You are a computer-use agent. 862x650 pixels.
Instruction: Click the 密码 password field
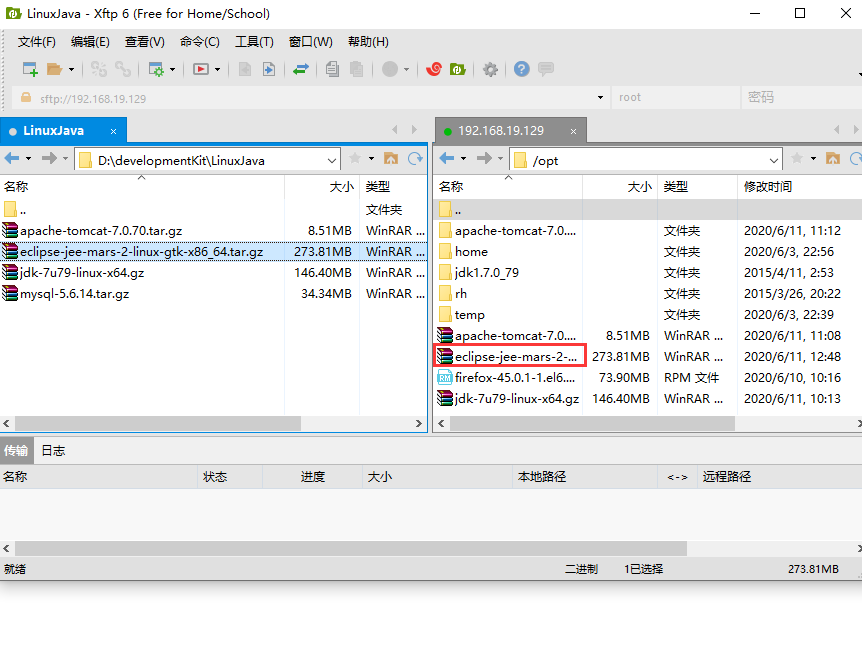click(802, 98)
